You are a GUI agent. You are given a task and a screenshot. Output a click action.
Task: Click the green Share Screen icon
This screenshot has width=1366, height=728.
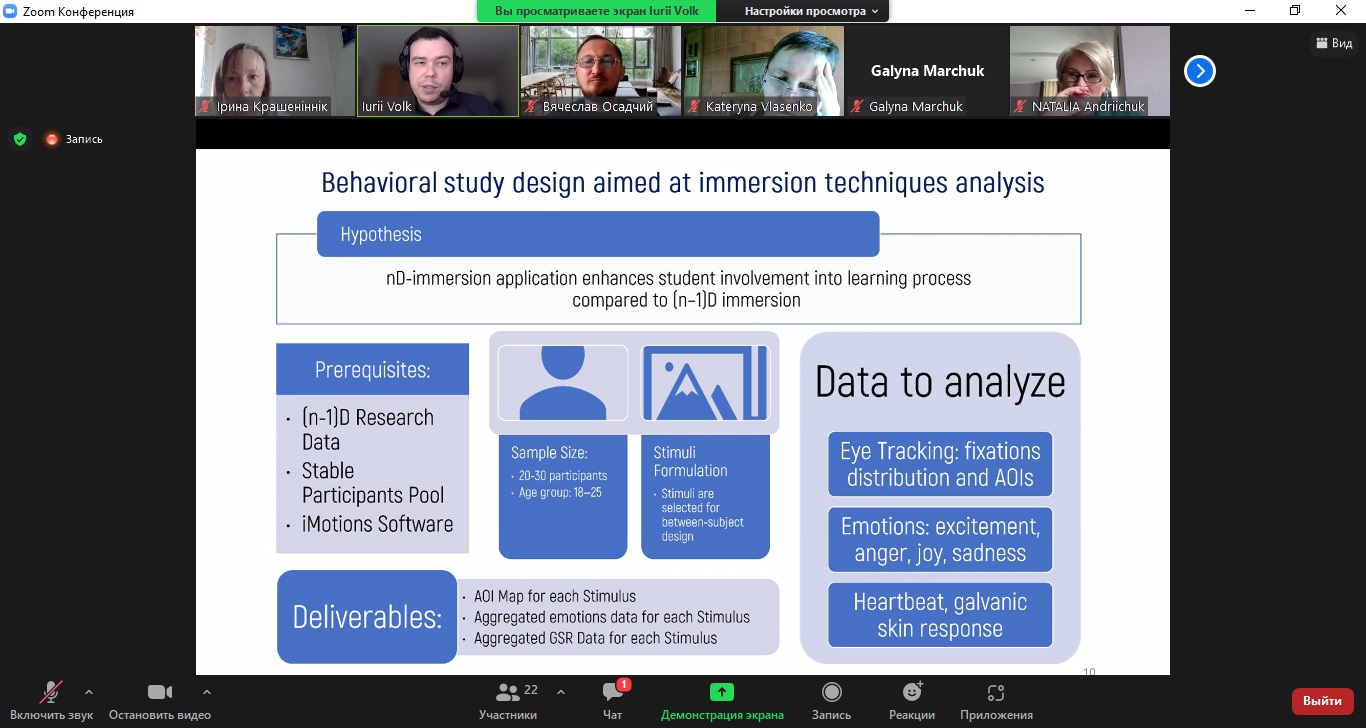click(721, 692)
